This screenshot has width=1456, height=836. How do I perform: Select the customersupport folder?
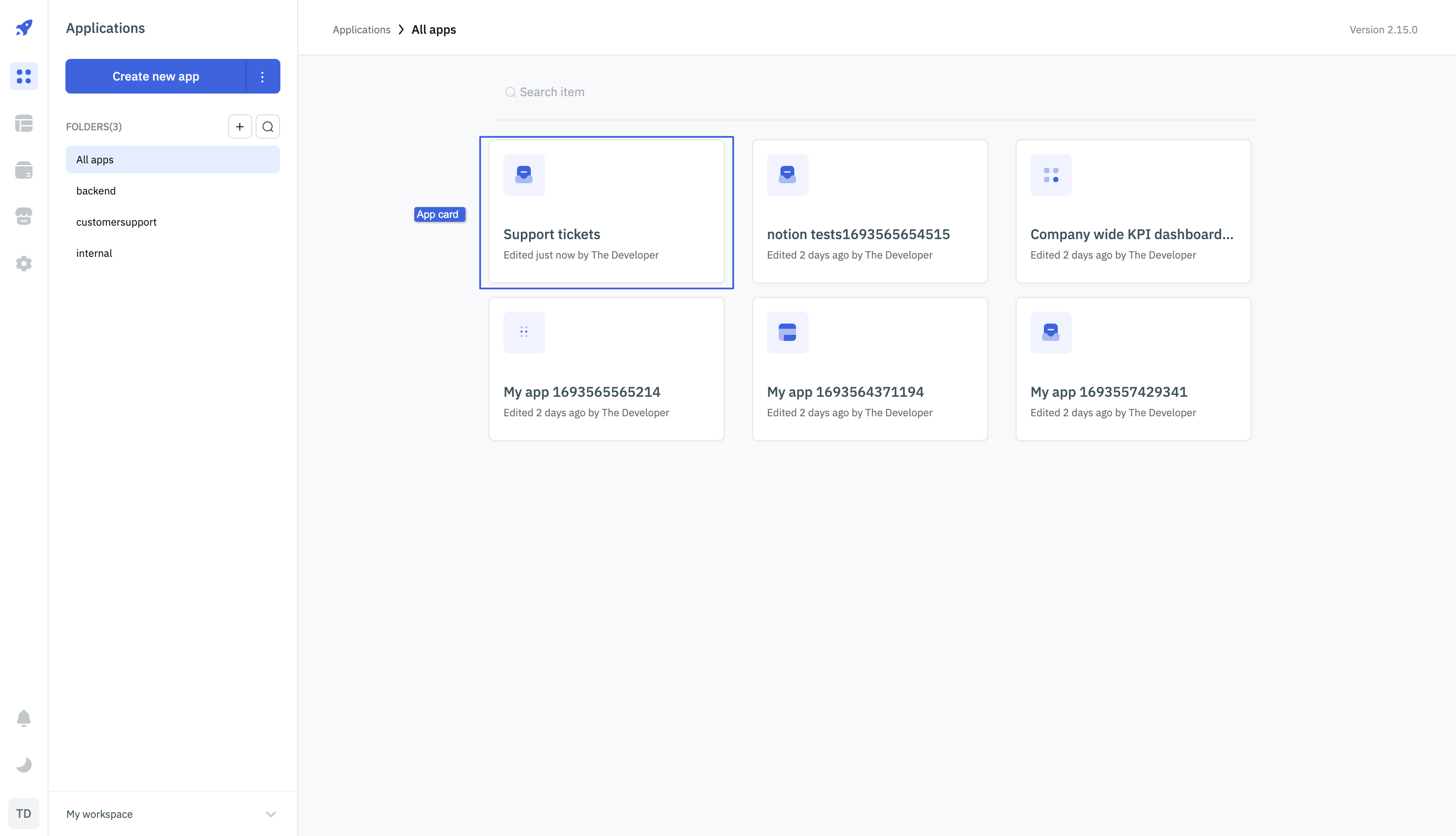(116, 222)
